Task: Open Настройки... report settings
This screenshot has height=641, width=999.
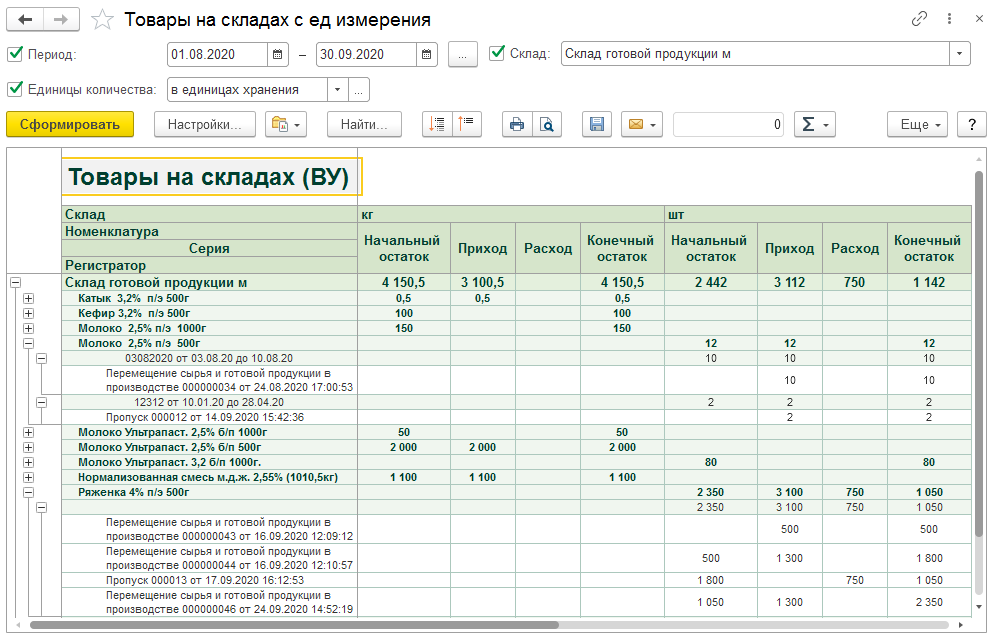Action: (x=204, y=125)
